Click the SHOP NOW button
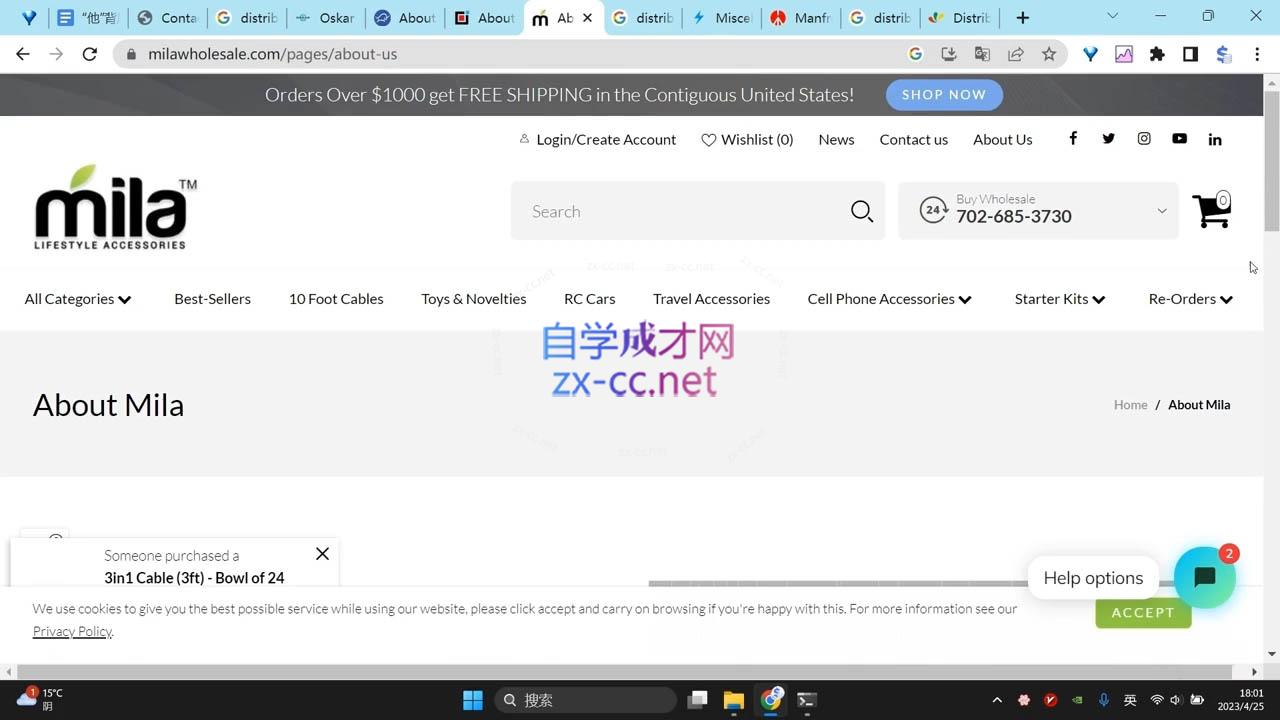Screen dimensions: 1280x720 click(x=944, y=94)
